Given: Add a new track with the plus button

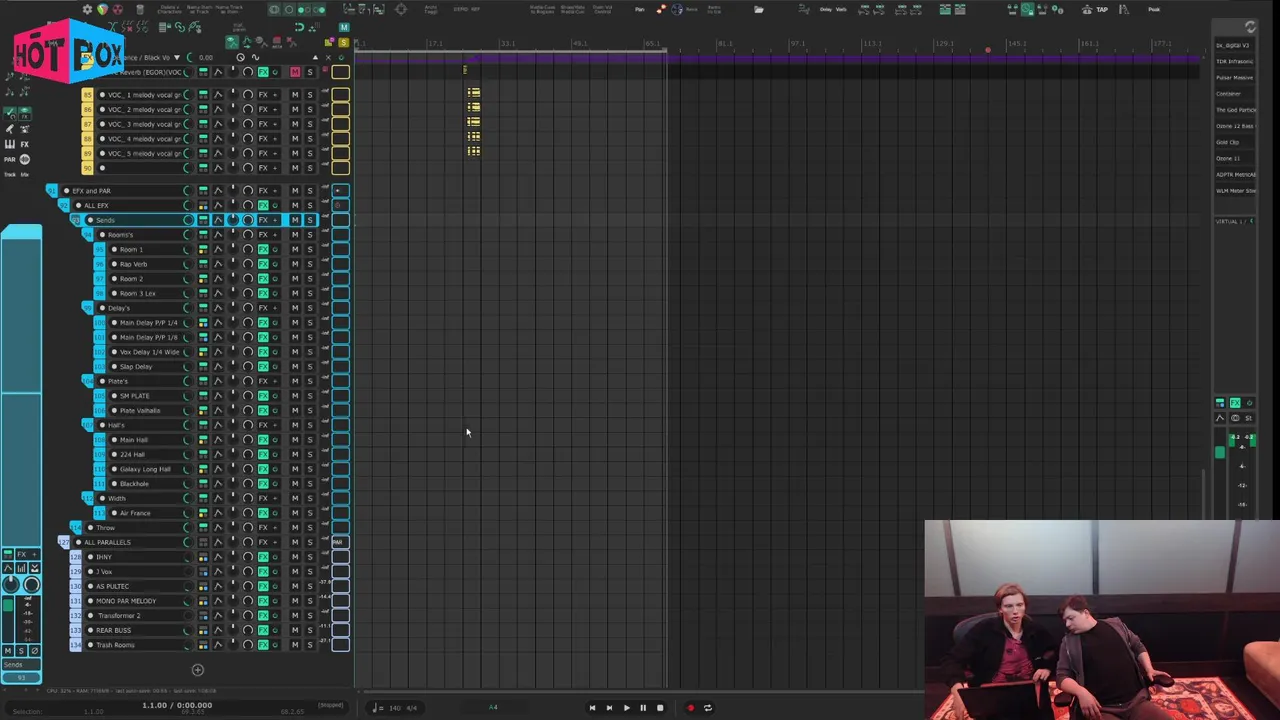Looking at the screenshot, I should (197, 670).
